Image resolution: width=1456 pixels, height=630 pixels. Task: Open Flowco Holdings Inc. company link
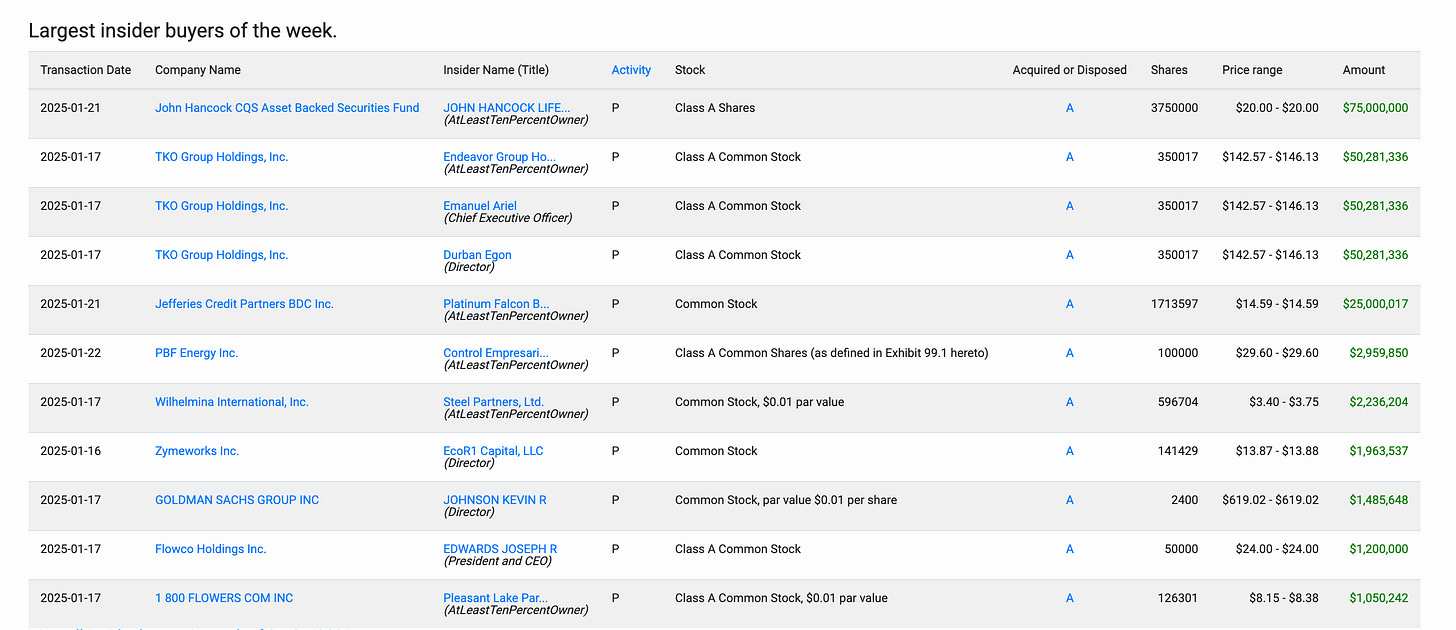point(210,549)
